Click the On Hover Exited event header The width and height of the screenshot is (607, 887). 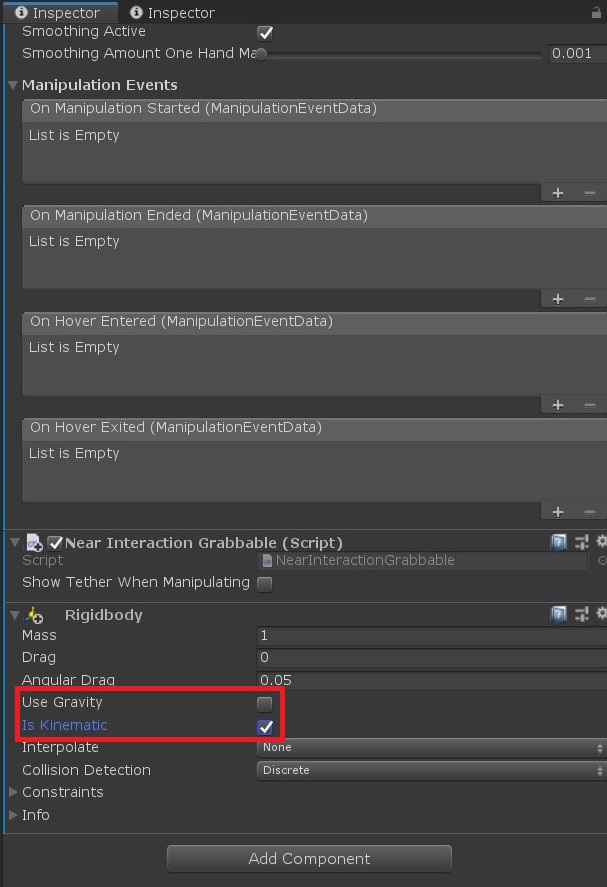(x=315, y=427)
